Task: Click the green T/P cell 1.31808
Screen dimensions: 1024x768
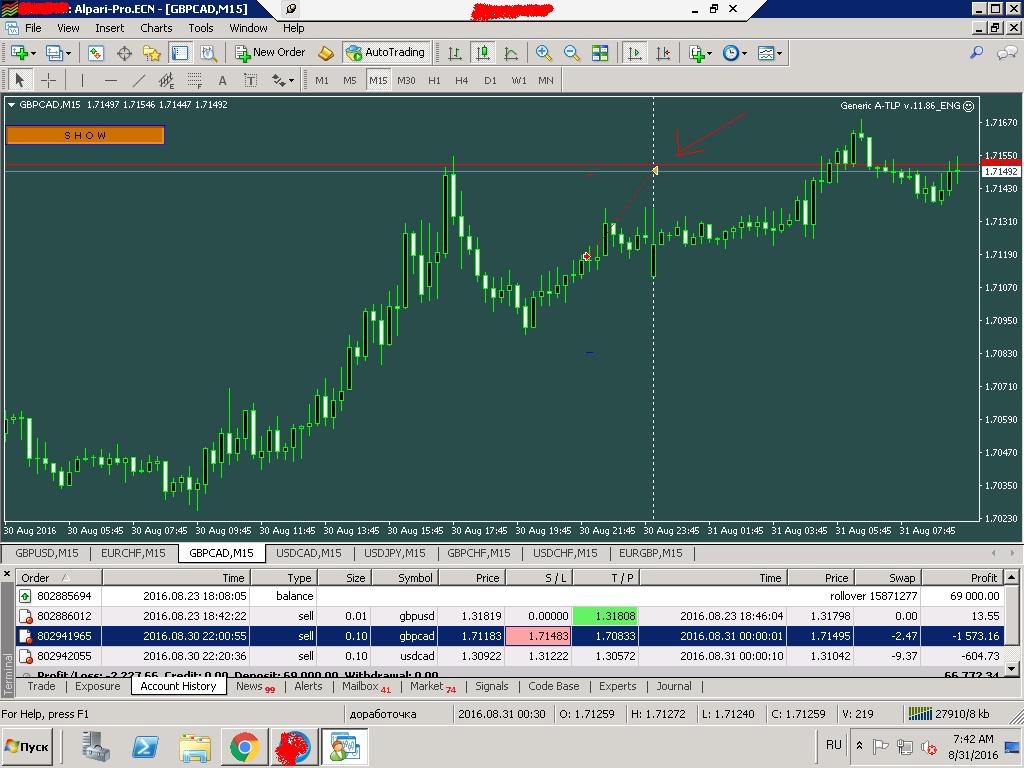Action: (605, 616)
